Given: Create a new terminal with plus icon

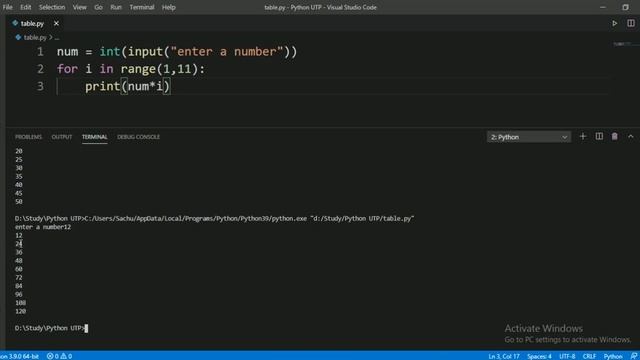Looking at the screenshot, I should pyautogui.click(x=583, y=137).
